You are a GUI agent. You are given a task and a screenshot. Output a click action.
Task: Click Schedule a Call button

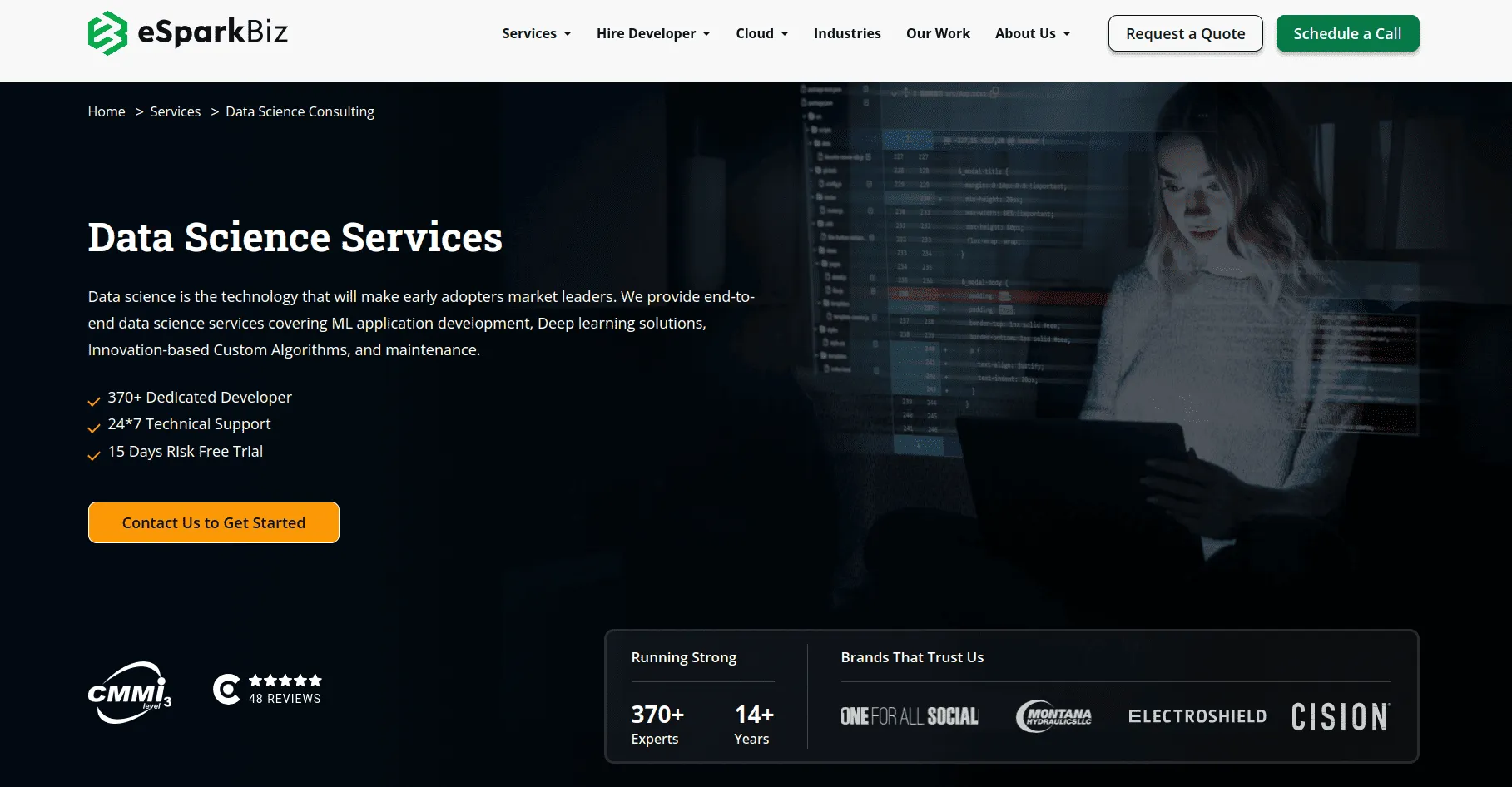(x=1346, y=33)
